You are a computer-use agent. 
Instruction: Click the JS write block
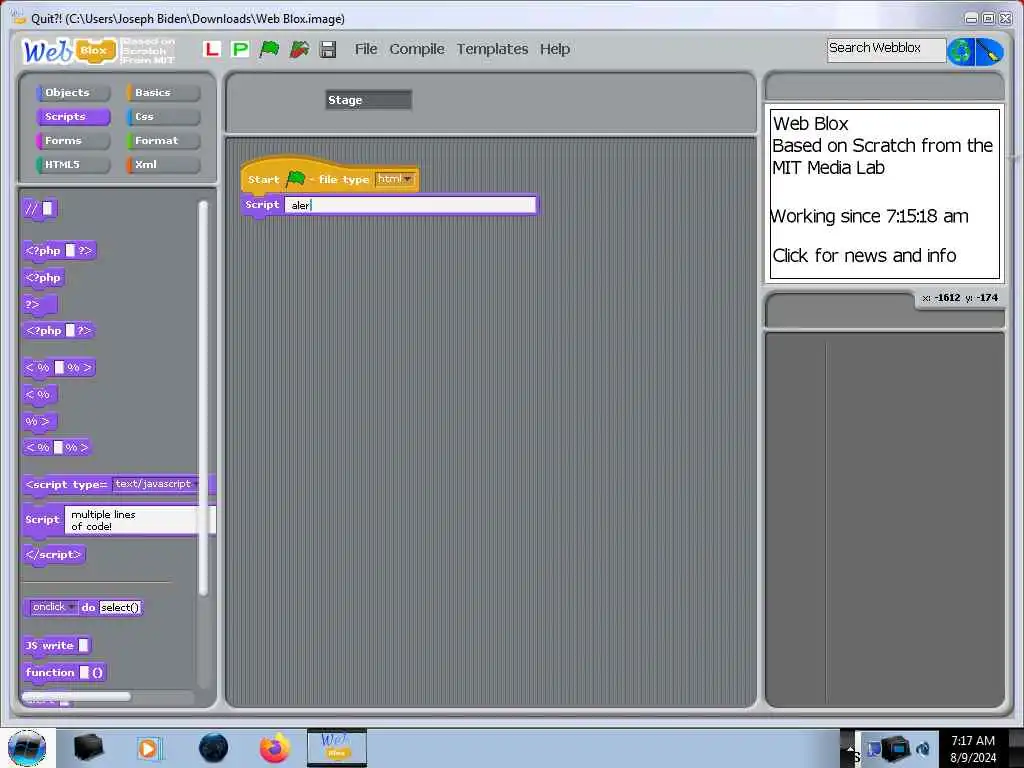[x=56, y=646]
